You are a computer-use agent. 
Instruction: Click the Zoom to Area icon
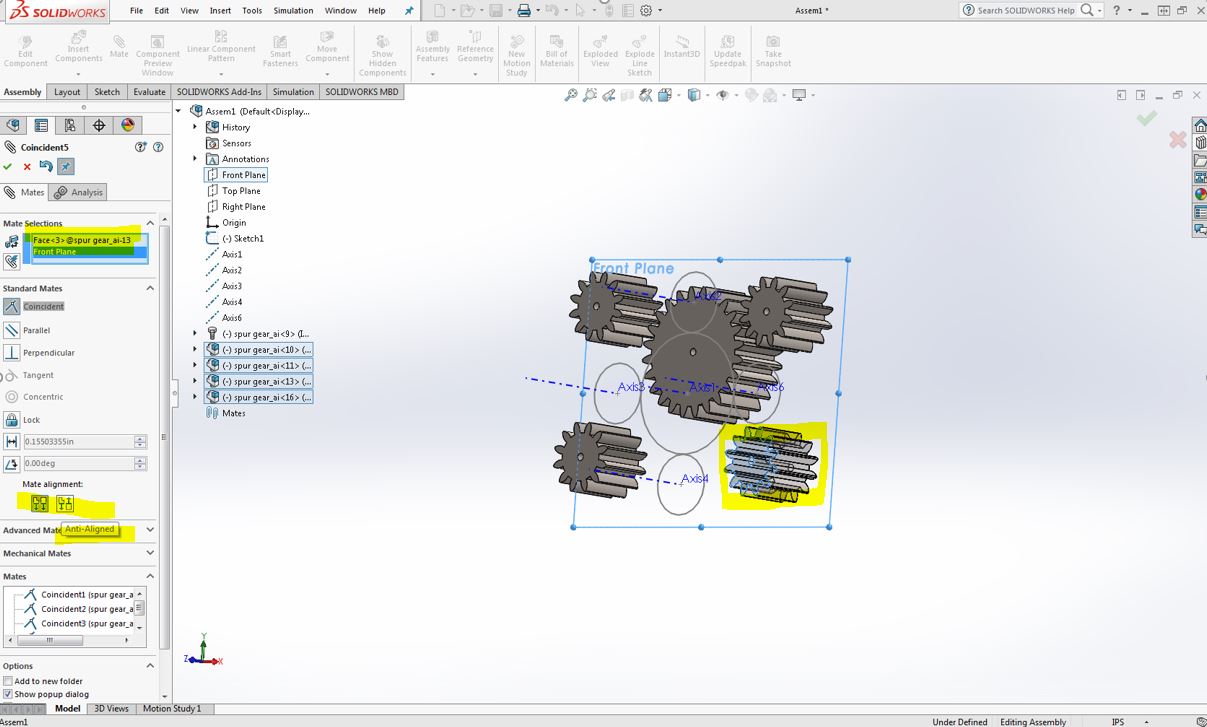pos(590,95)
